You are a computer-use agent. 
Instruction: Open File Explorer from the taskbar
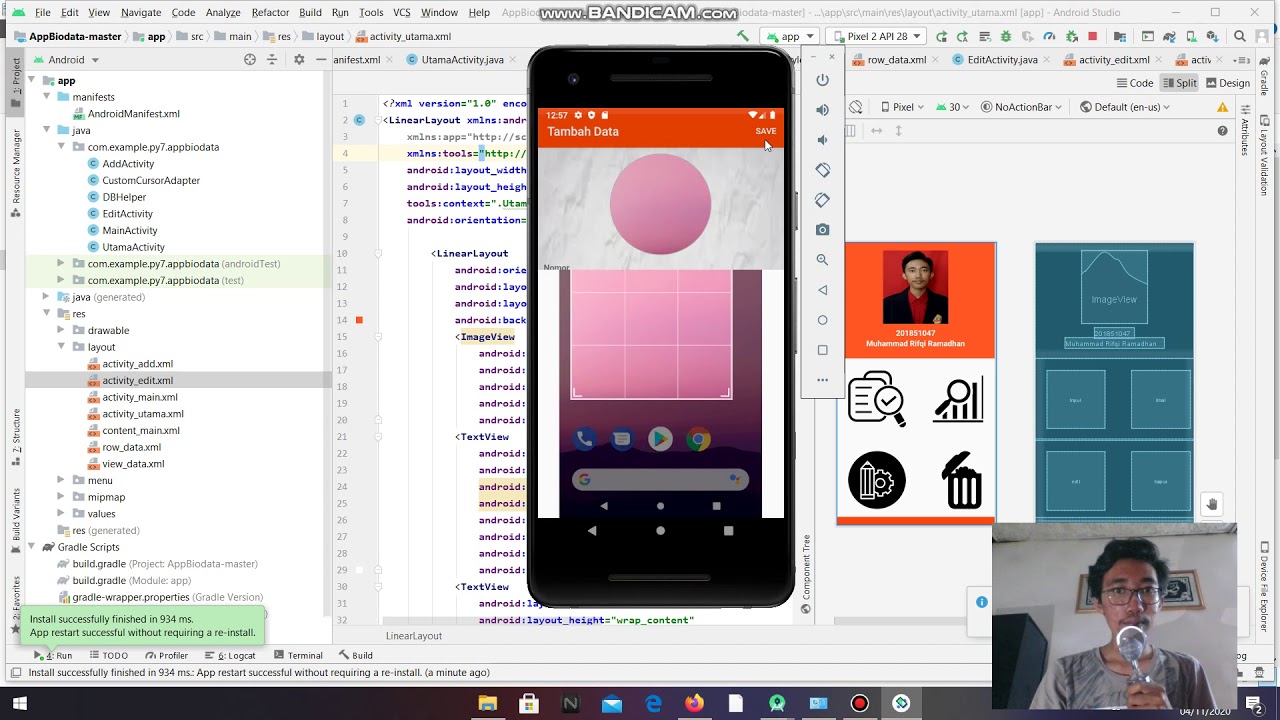click(487, 704)
